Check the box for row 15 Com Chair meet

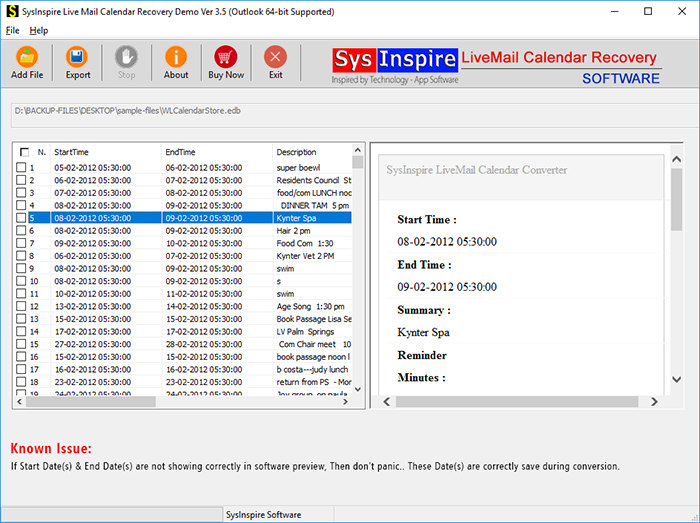21,344
